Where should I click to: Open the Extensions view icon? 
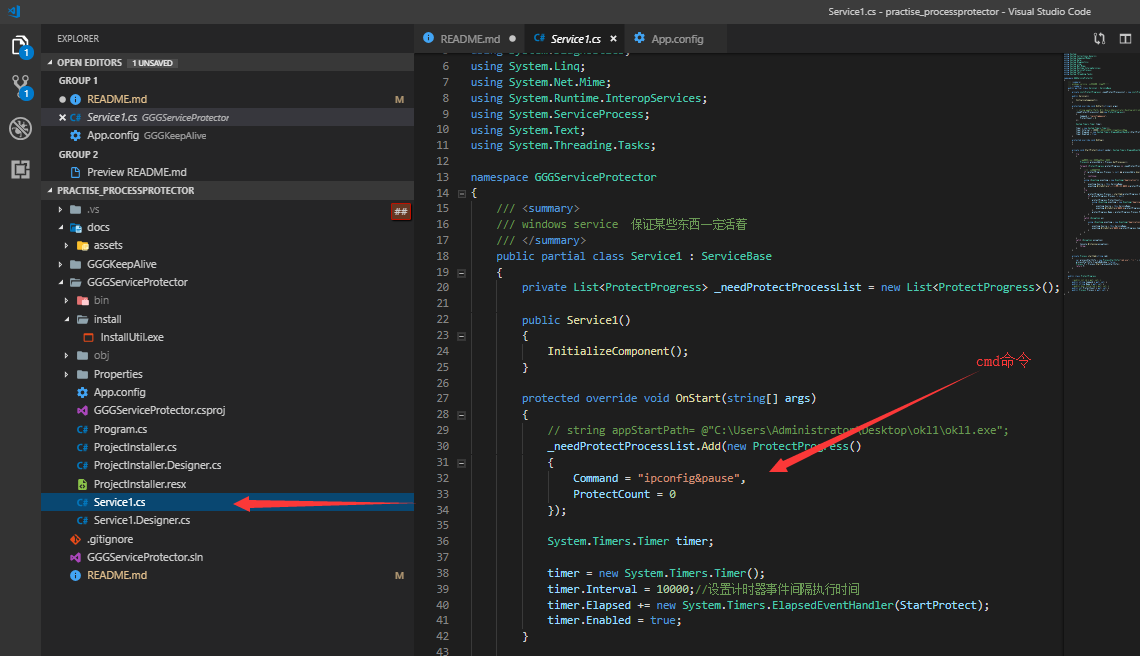[x=20, y=169]
